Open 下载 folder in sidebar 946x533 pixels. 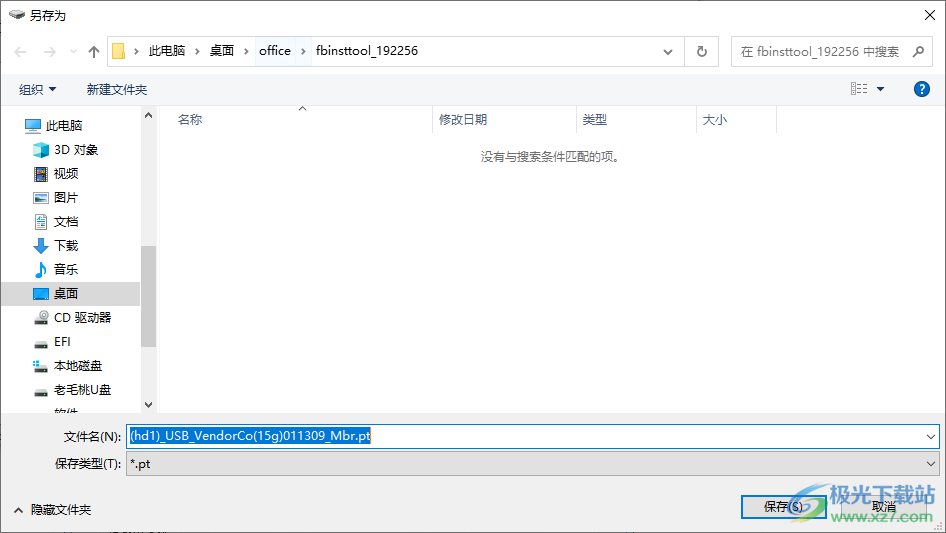pos(66,246)
